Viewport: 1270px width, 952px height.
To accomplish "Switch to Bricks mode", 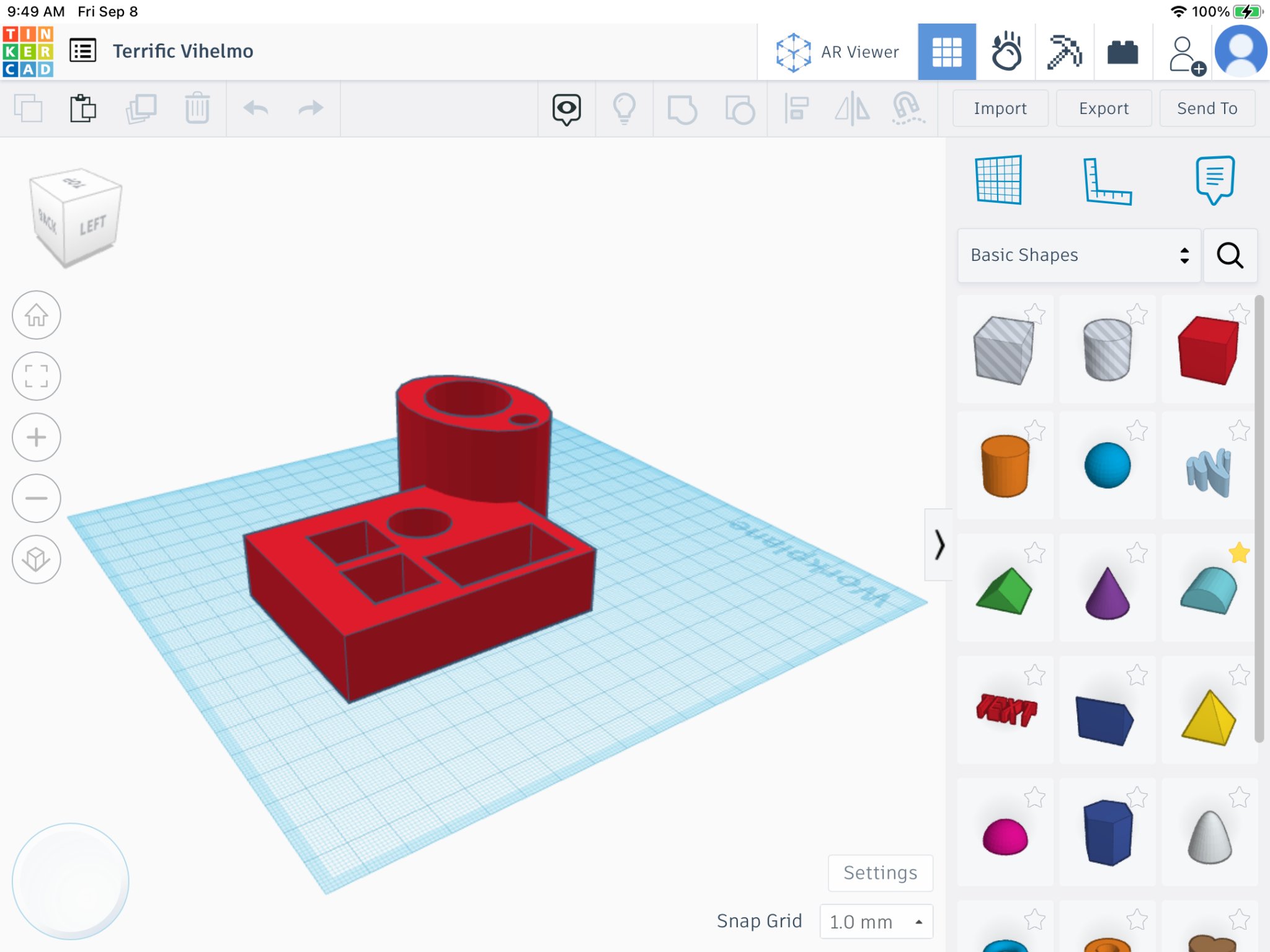I will tap(1122, 52).
